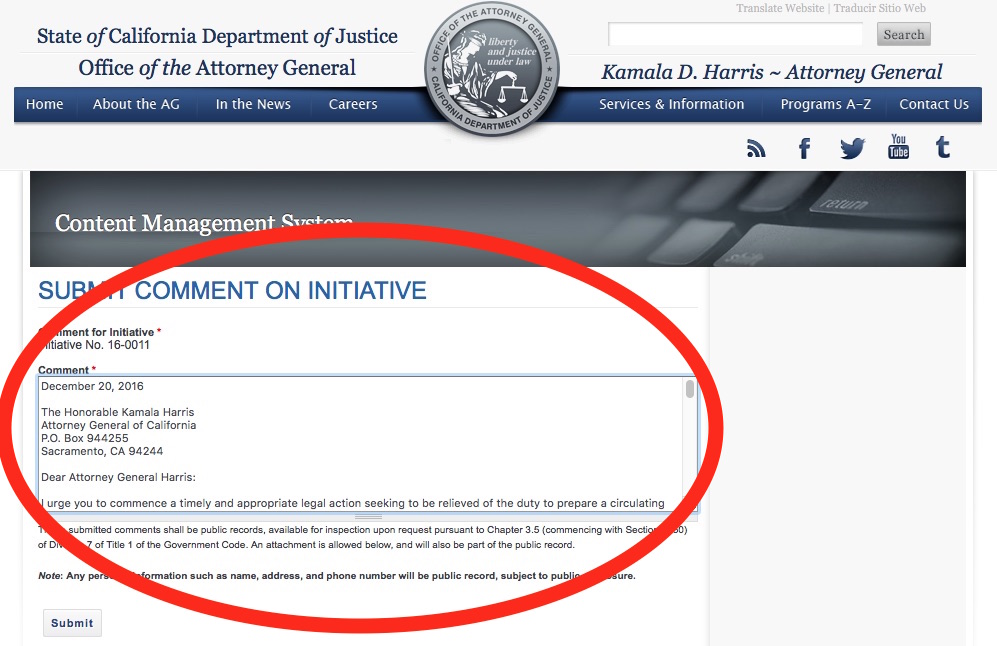Open the RSS feed icon
The width and height of the screenshot is (997, 646).
tap(756, 148)
